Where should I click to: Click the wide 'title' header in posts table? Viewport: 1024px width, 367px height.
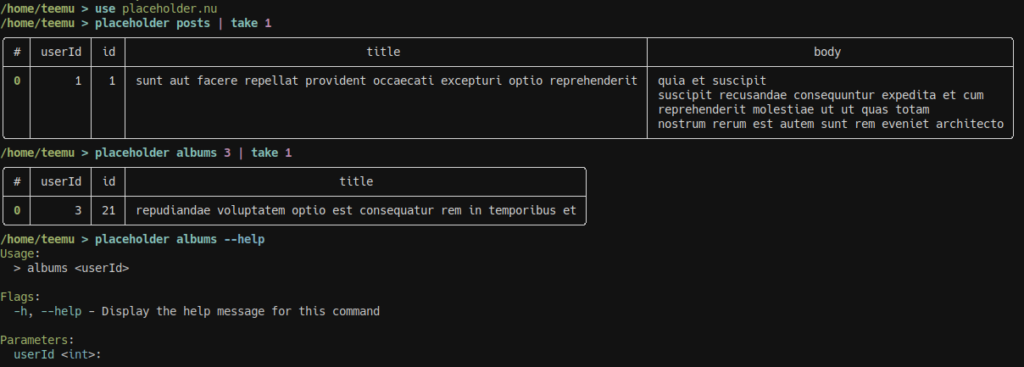[x=383, y=52]
